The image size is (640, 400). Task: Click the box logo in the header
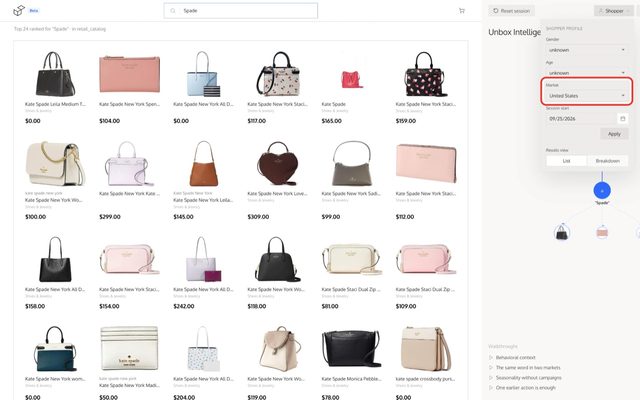(x=19, y=11)
